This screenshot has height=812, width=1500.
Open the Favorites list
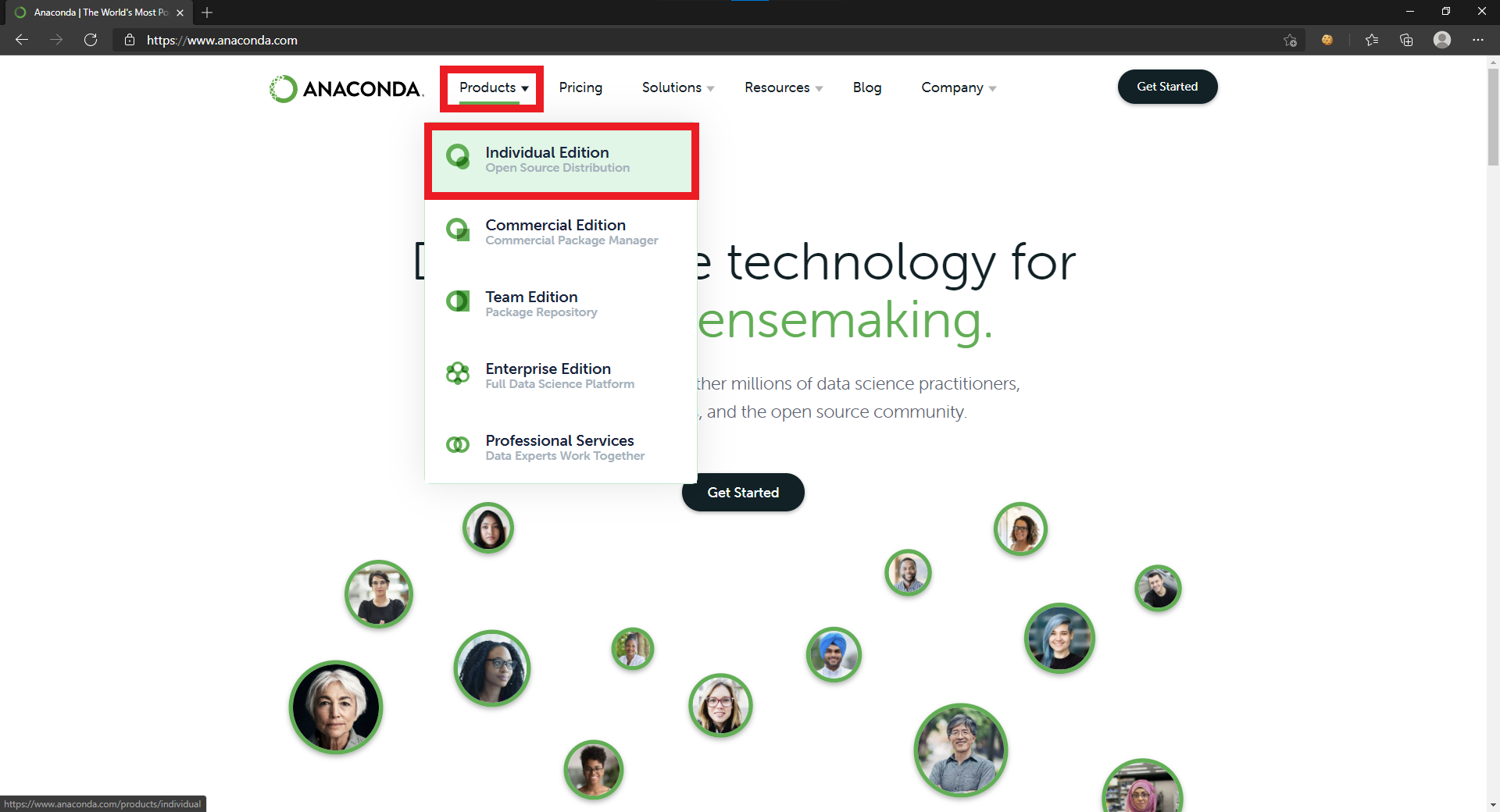[1372, 40]
